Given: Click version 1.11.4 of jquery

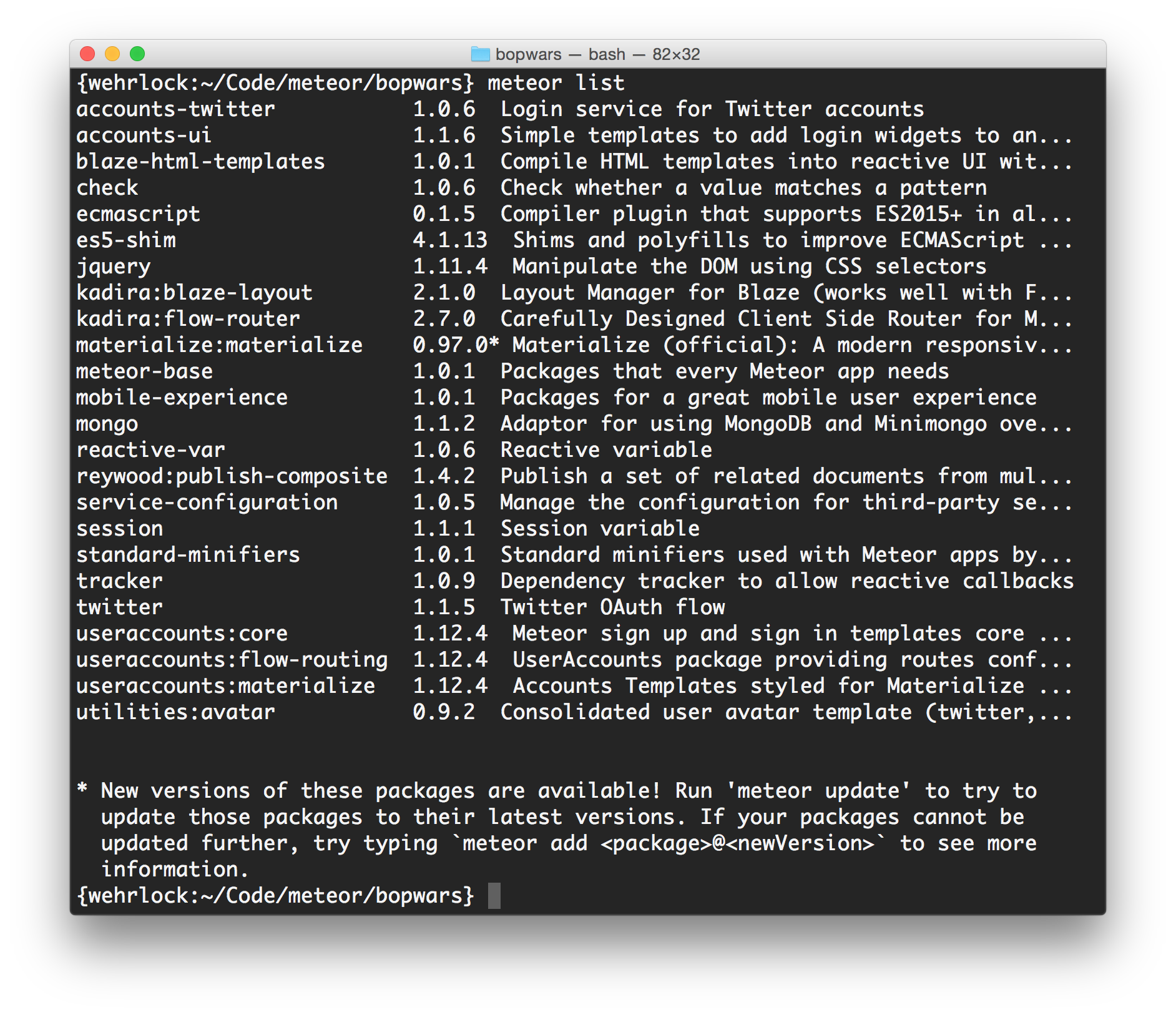Looking at the screenshot, I should pyautogui.click(x=450, y=267).
